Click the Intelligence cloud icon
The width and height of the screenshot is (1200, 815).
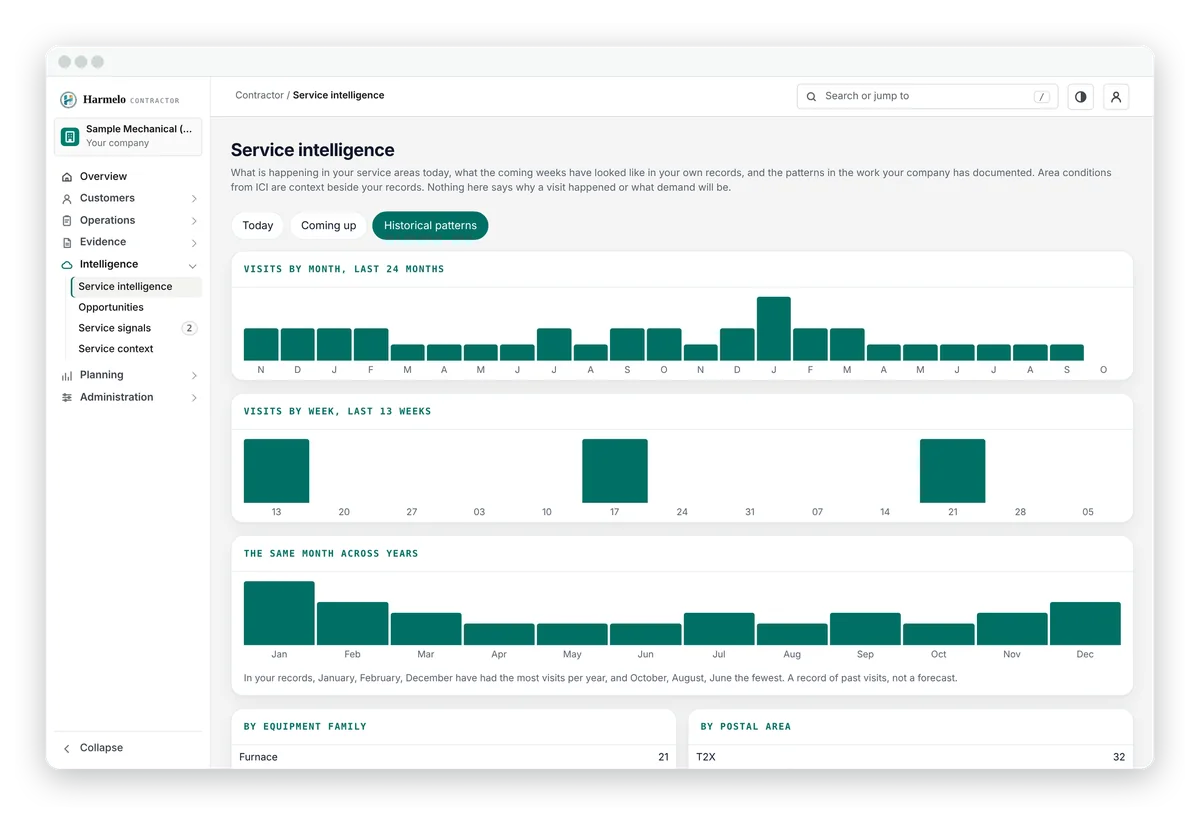click(x=67, y=265)
